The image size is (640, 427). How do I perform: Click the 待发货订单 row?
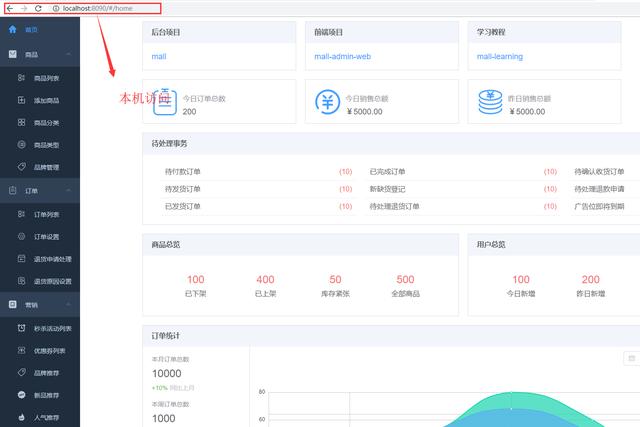tap(258, 189)
